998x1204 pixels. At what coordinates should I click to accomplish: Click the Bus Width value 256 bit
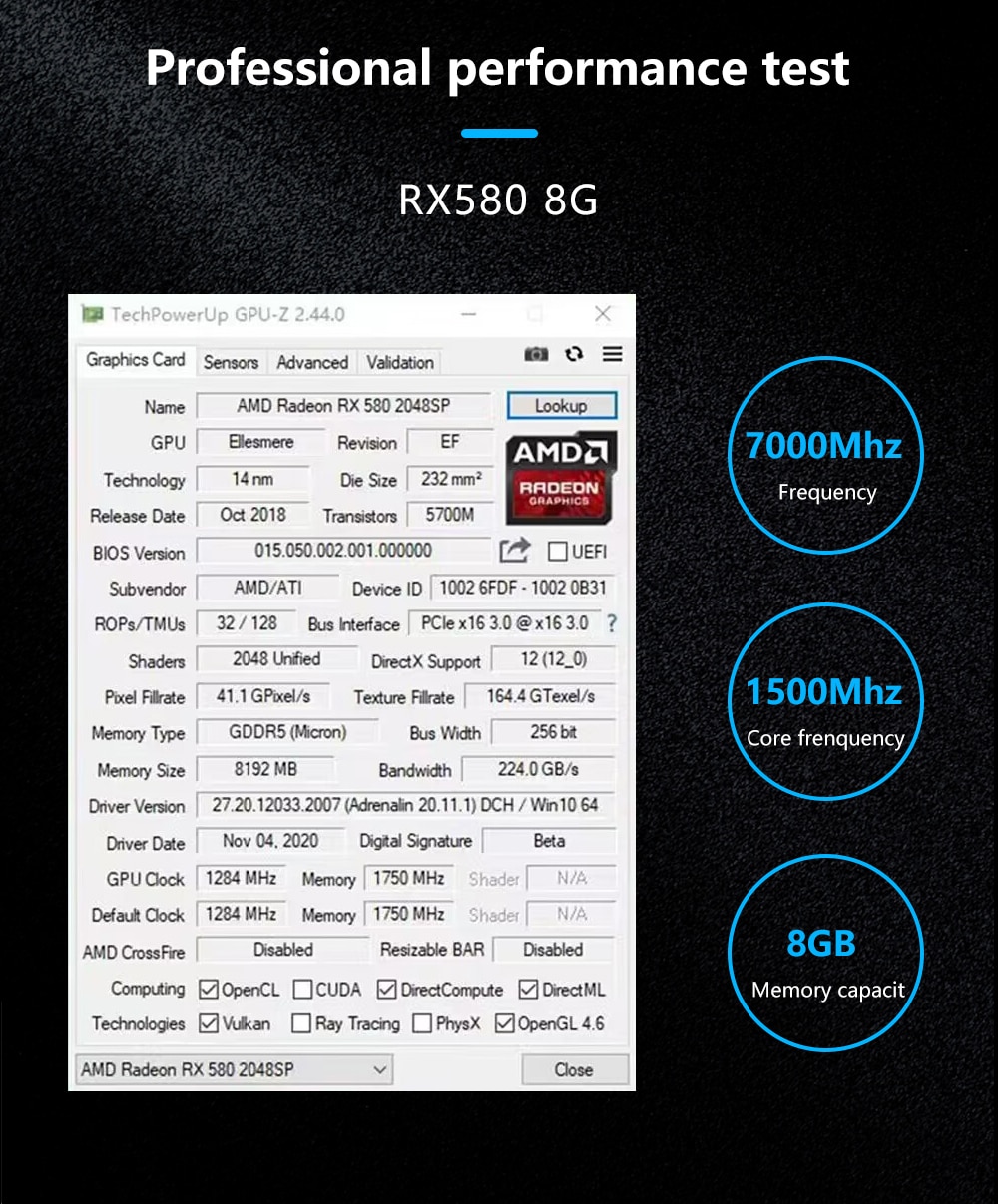(553, 732)
